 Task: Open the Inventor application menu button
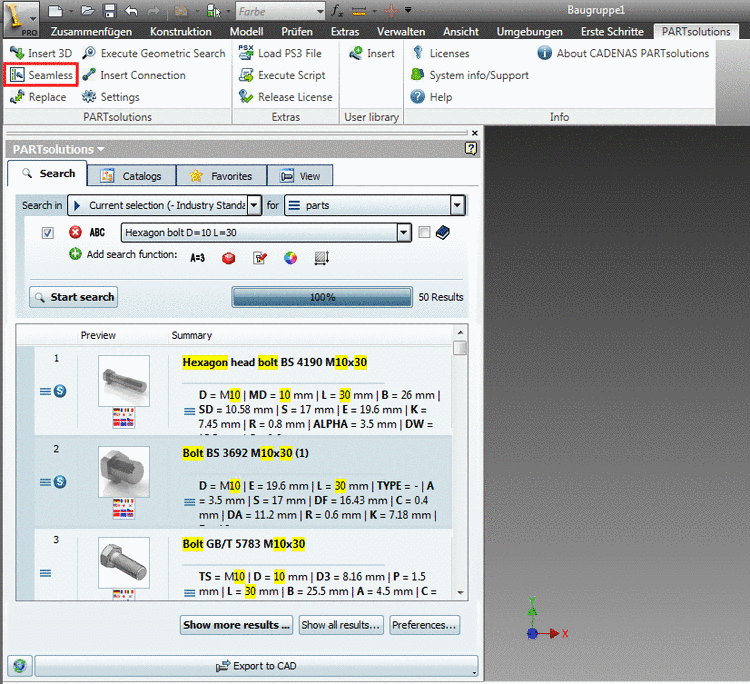coord(21,19)
